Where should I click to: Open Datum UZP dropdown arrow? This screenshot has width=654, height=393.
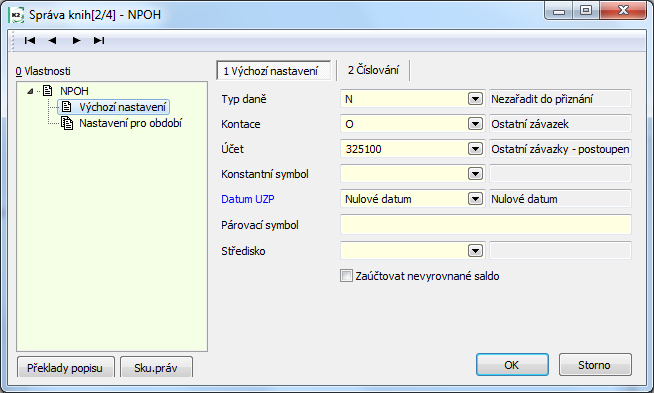pyautogui.click(x=475, y=199)
